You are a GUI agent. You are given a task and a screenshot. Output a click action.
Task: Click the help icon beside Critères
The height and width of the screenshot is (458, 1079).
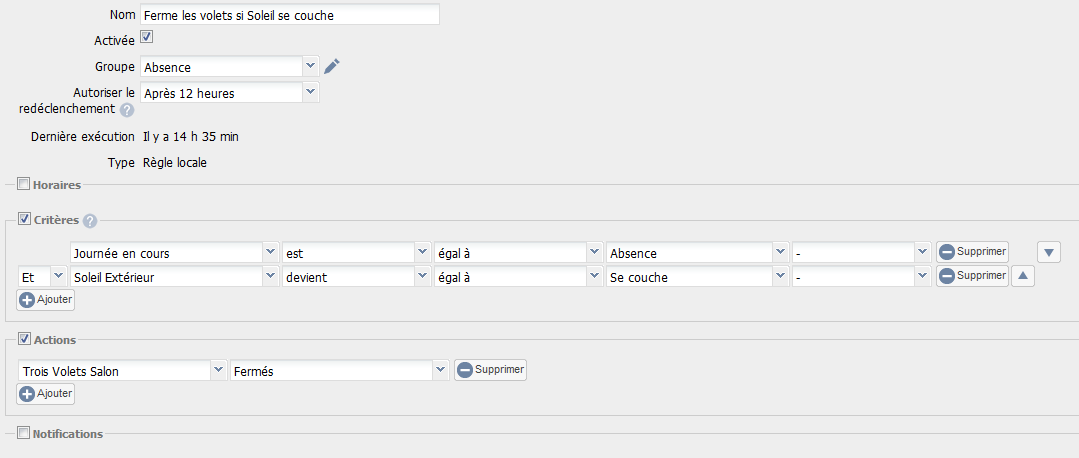tap(90, 221)
